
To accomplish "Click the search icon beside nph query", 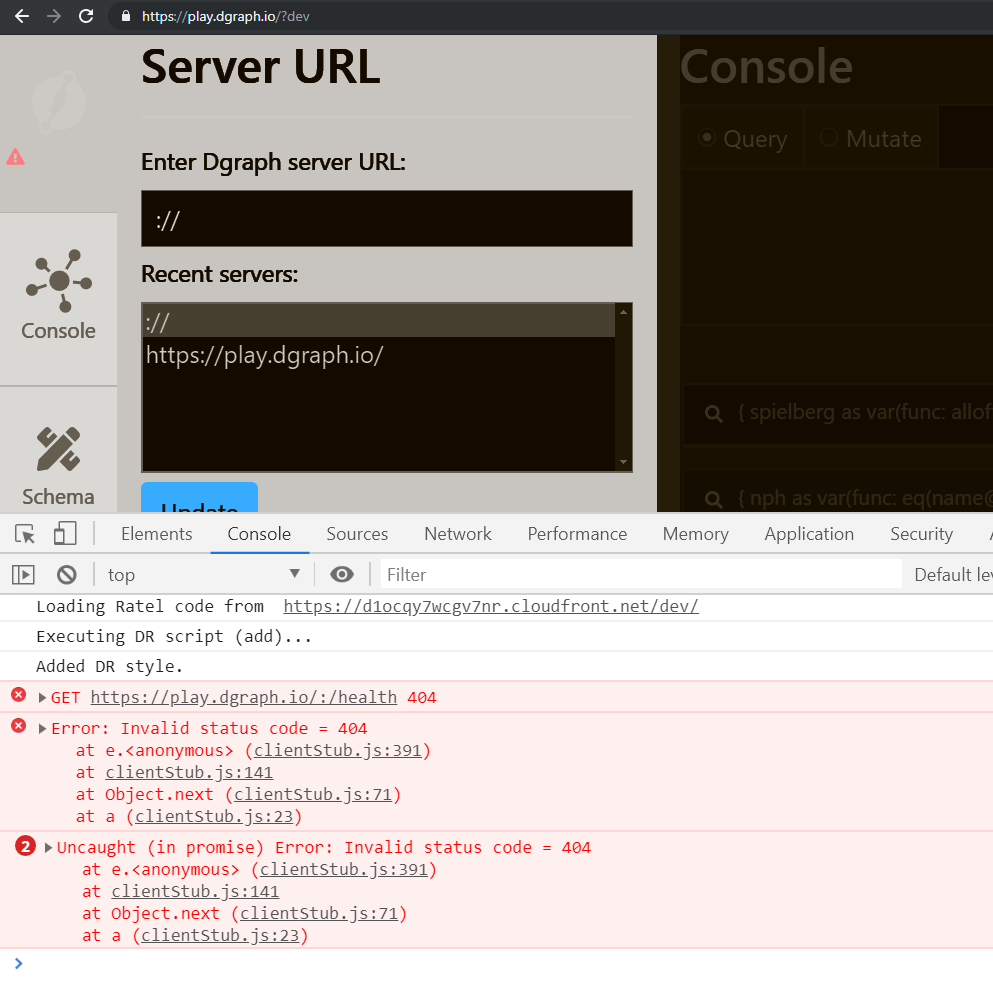I will pyautogui.click(x=714, y=500).
